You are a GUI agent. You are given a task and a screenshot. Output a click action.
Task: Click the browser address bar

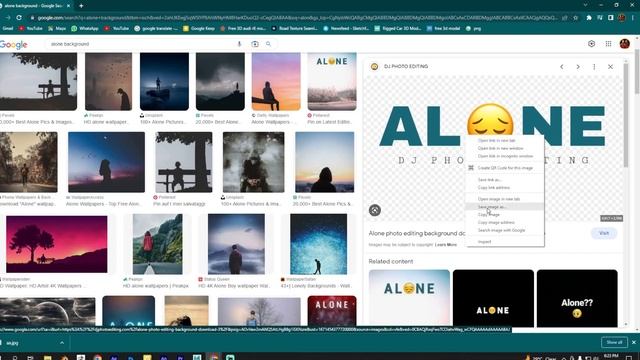tap(298, 18)
